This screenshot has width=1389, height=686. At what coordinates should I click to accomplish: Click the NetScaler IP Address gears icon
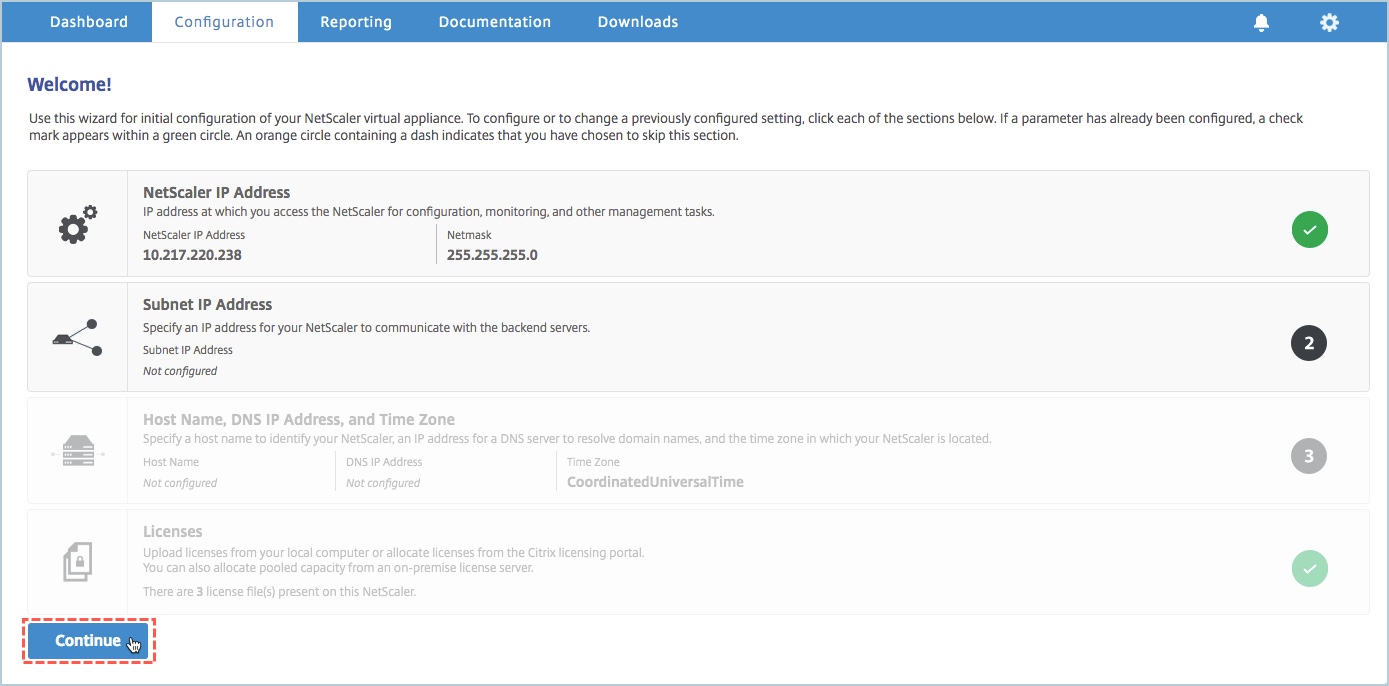[78, 224]
